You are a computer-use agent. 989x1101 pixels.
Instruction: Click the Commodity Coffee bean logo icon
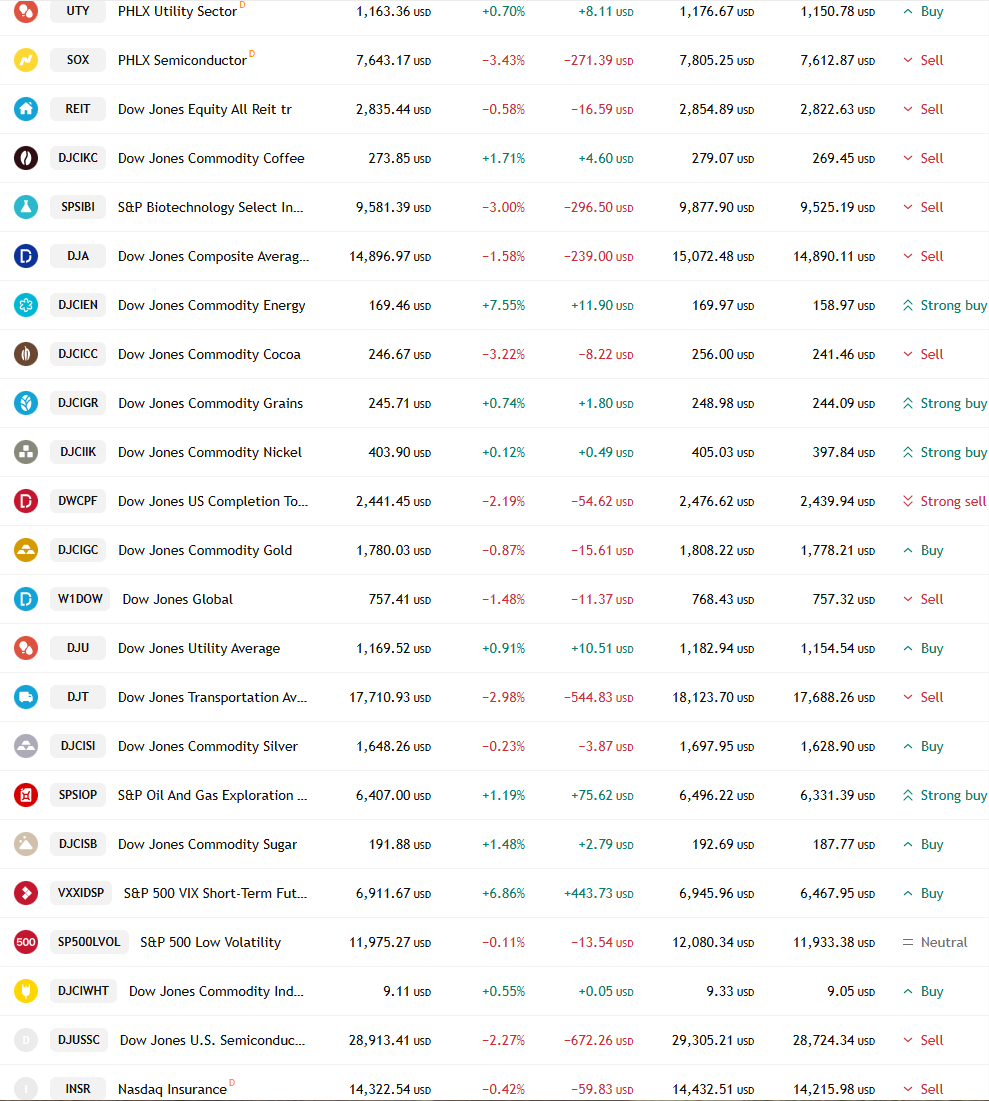pos(26,158)
